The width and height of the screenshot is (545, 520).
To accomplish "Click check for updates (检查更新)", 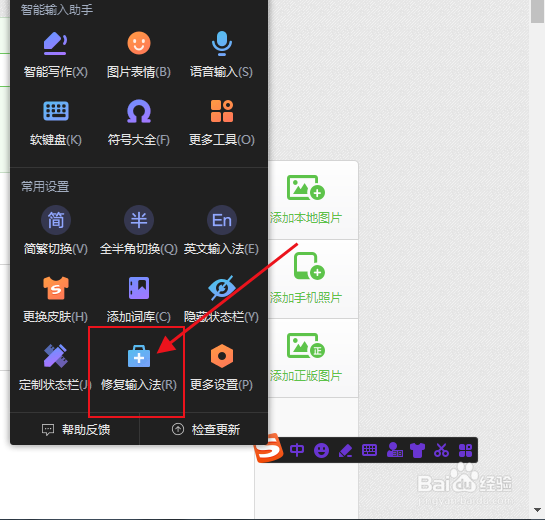I will click(206, 430).
